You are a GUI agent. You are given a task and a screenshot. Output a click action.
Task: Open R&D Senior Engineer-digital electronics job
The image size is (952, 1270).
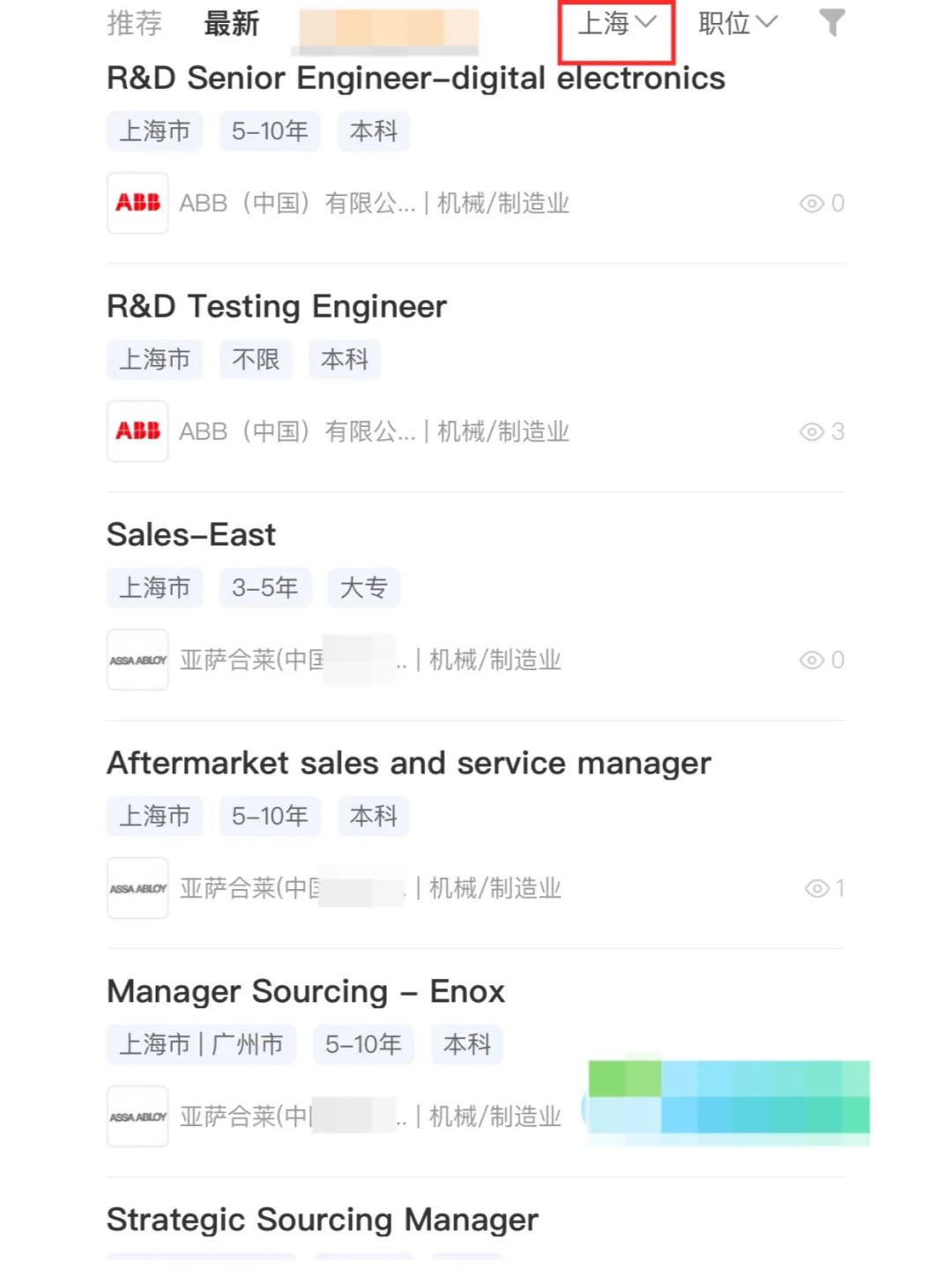(416, 78)
